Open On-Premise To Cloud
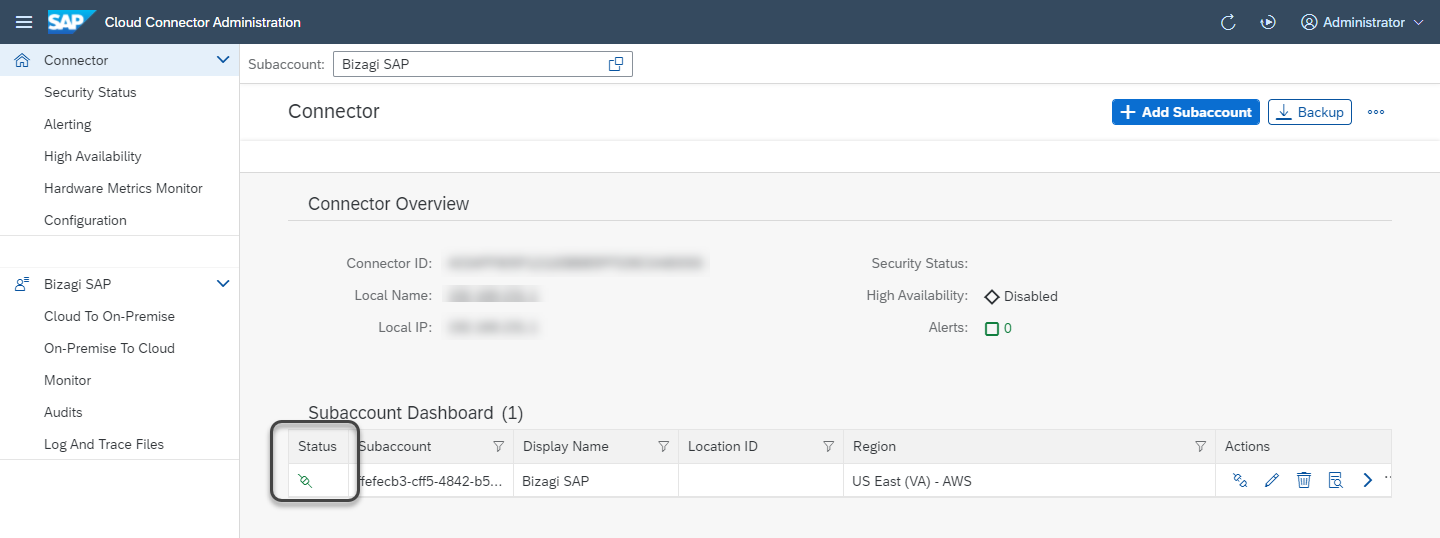Image resolution: width=1440 pixels, height=538 pixels. [x=109, y=348]
